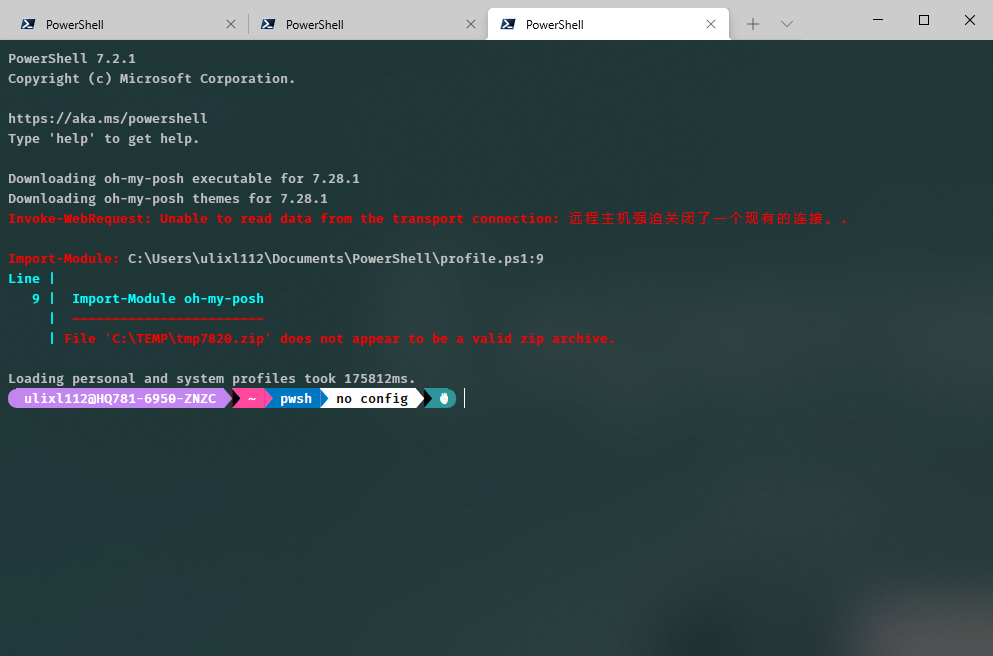Click the blinking cursor after the prompt
Viewport: 993px width, 656px height.
click(x=466, y=398)
